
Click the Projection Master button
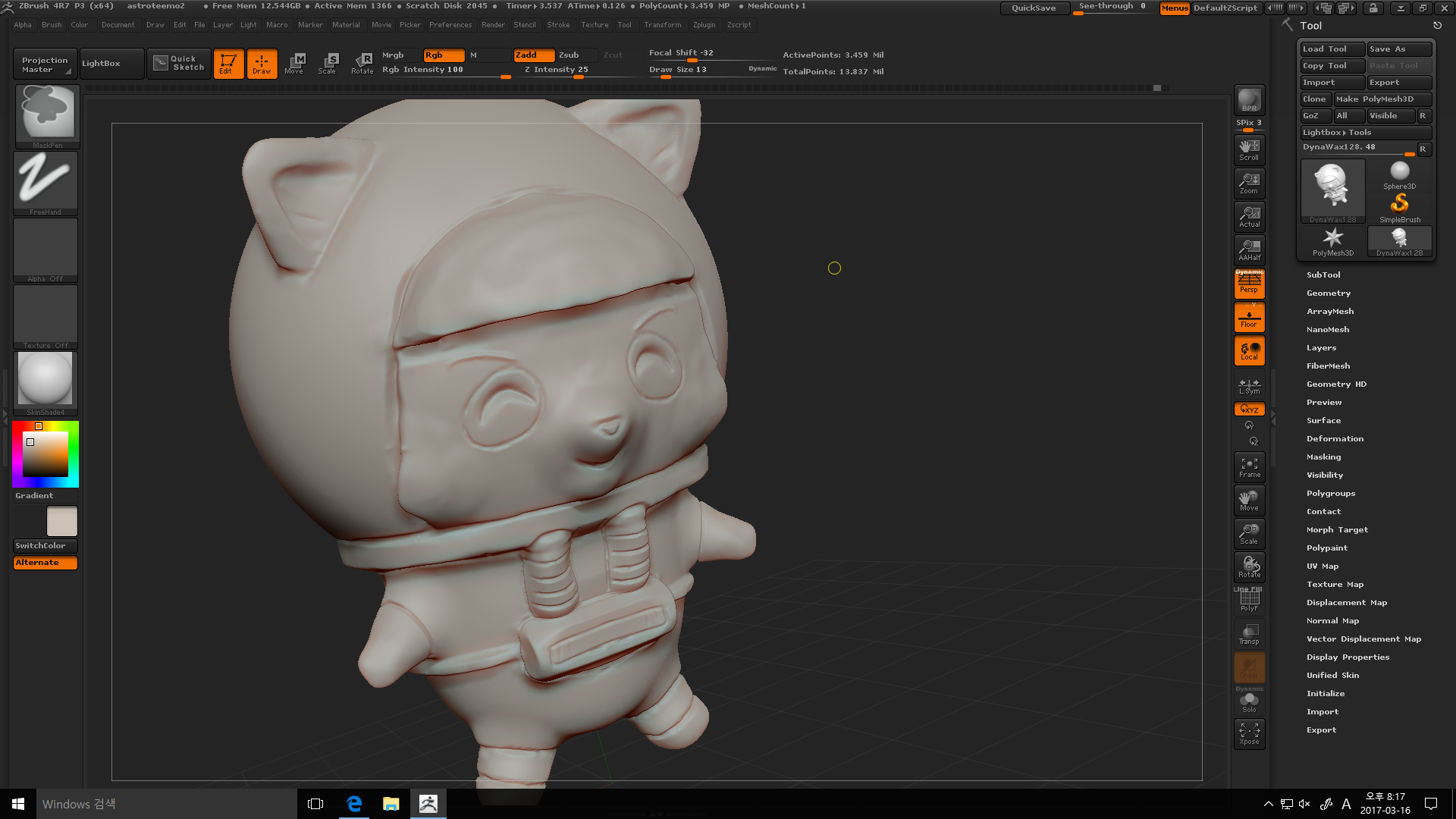point(45,64)
